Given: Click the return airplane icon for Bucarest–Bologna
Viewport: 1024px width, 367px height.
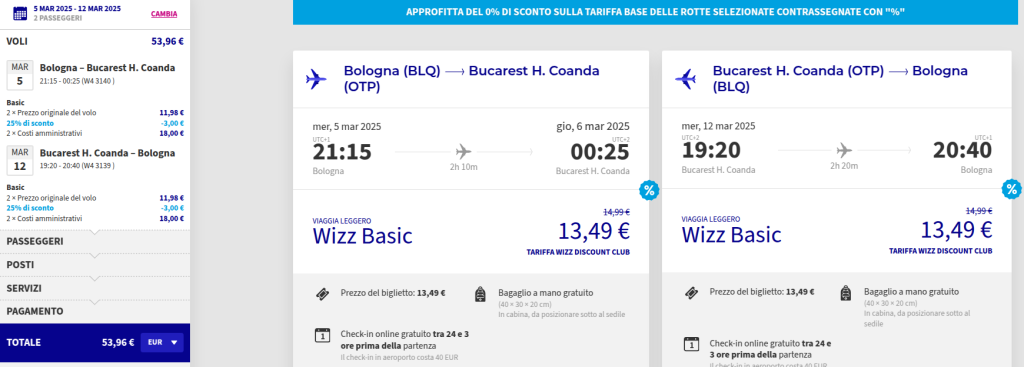Looking at the screenshot, I should (686, 79).
